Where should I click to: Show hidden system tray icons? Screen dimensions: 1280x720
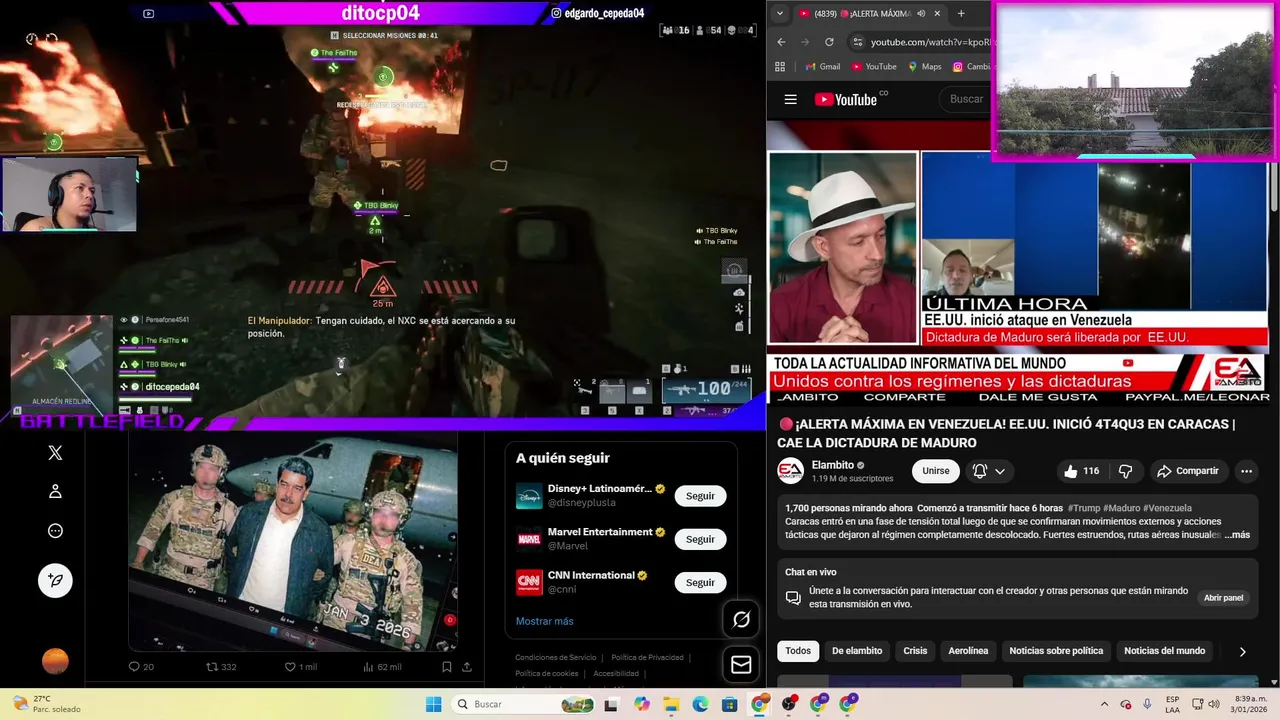click(x=1104, y=704)
